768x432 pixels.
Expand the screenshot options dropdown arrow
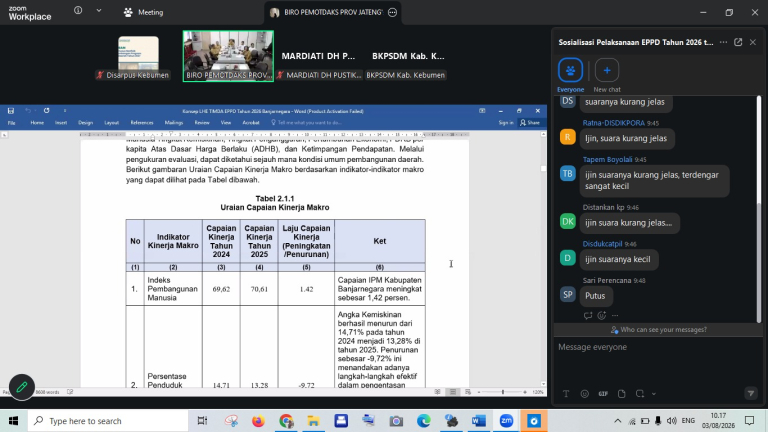click(x=654, y=394)
